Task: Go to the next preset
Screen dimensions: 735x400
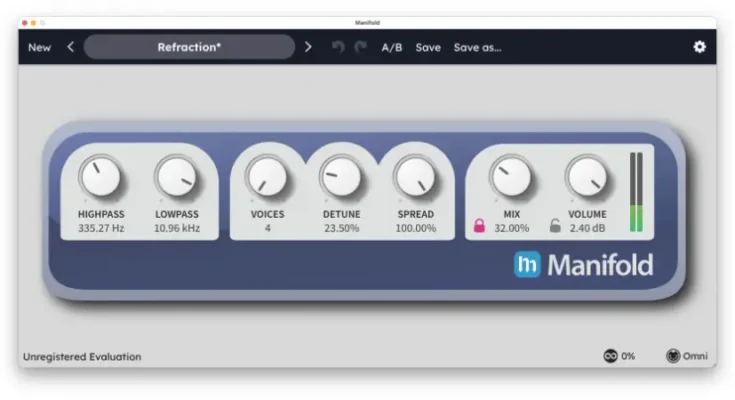Action: [x=308, y=47]
